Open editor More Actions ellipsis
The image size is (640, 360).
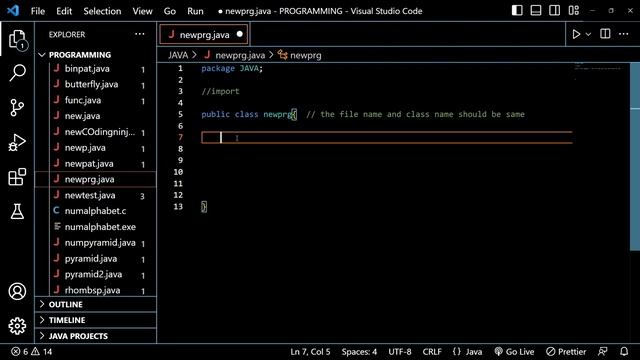pos(623,34)
